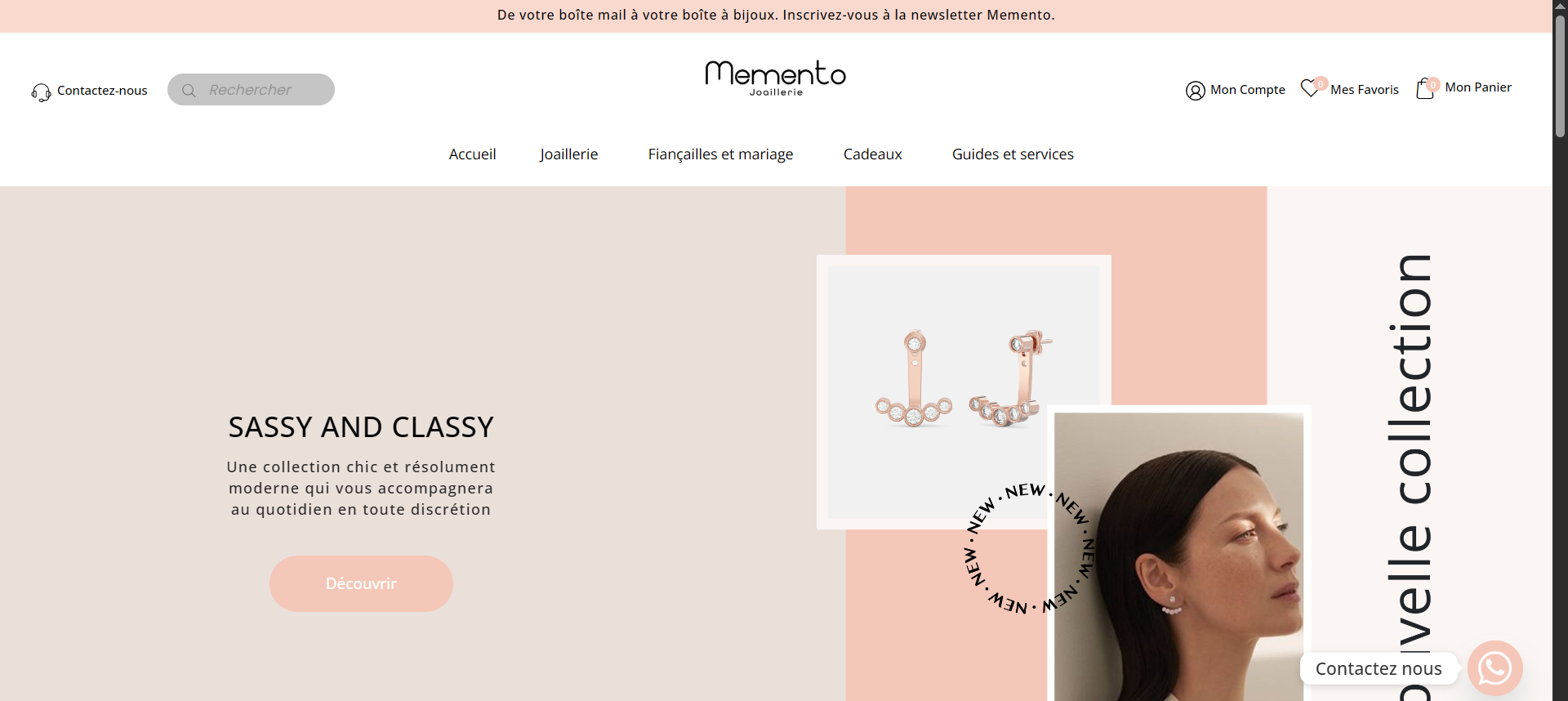Click the circular NEW badge
This screenshot has height=701, width=1568.
pyautogui.click(x=1030, y=548)
